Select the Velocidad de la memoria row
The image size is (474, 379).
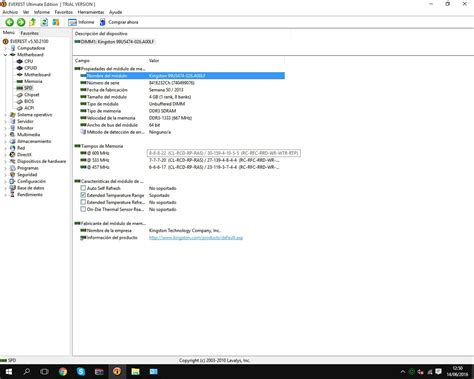point(182,118)
